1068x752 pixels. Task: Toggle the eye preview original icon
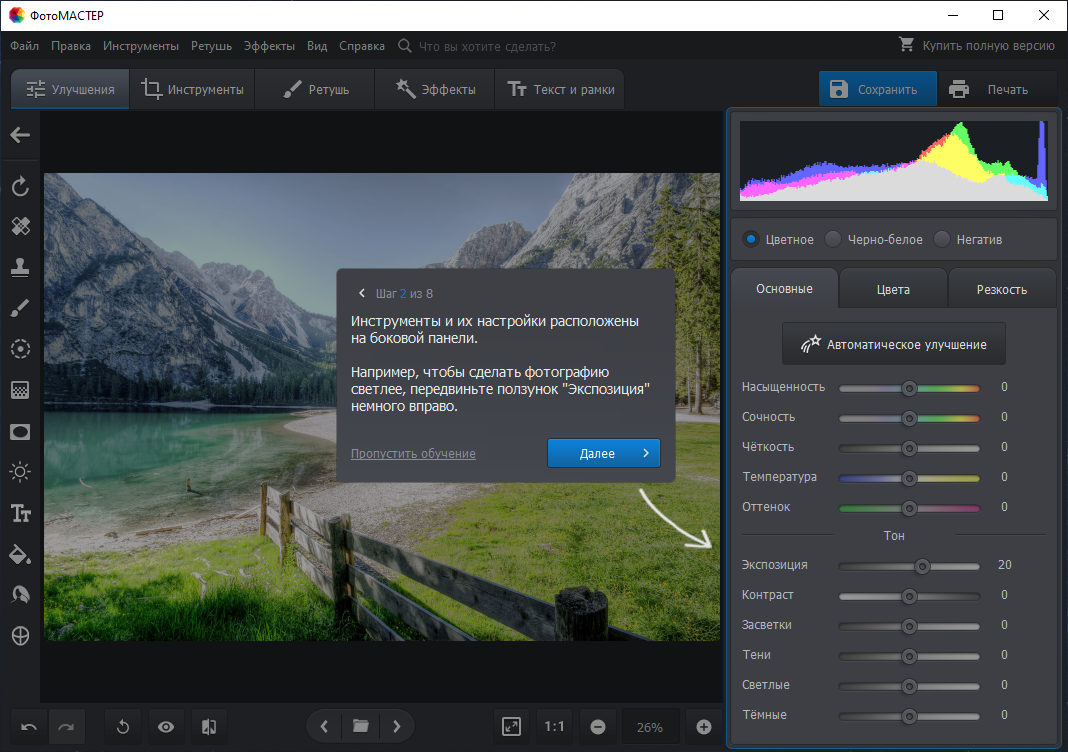pyautogui.click(x=166, y=727)
